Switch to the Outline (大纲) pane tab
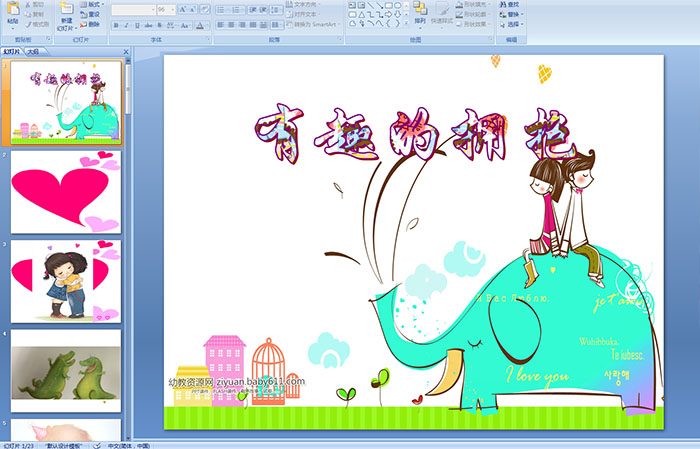 33,51
